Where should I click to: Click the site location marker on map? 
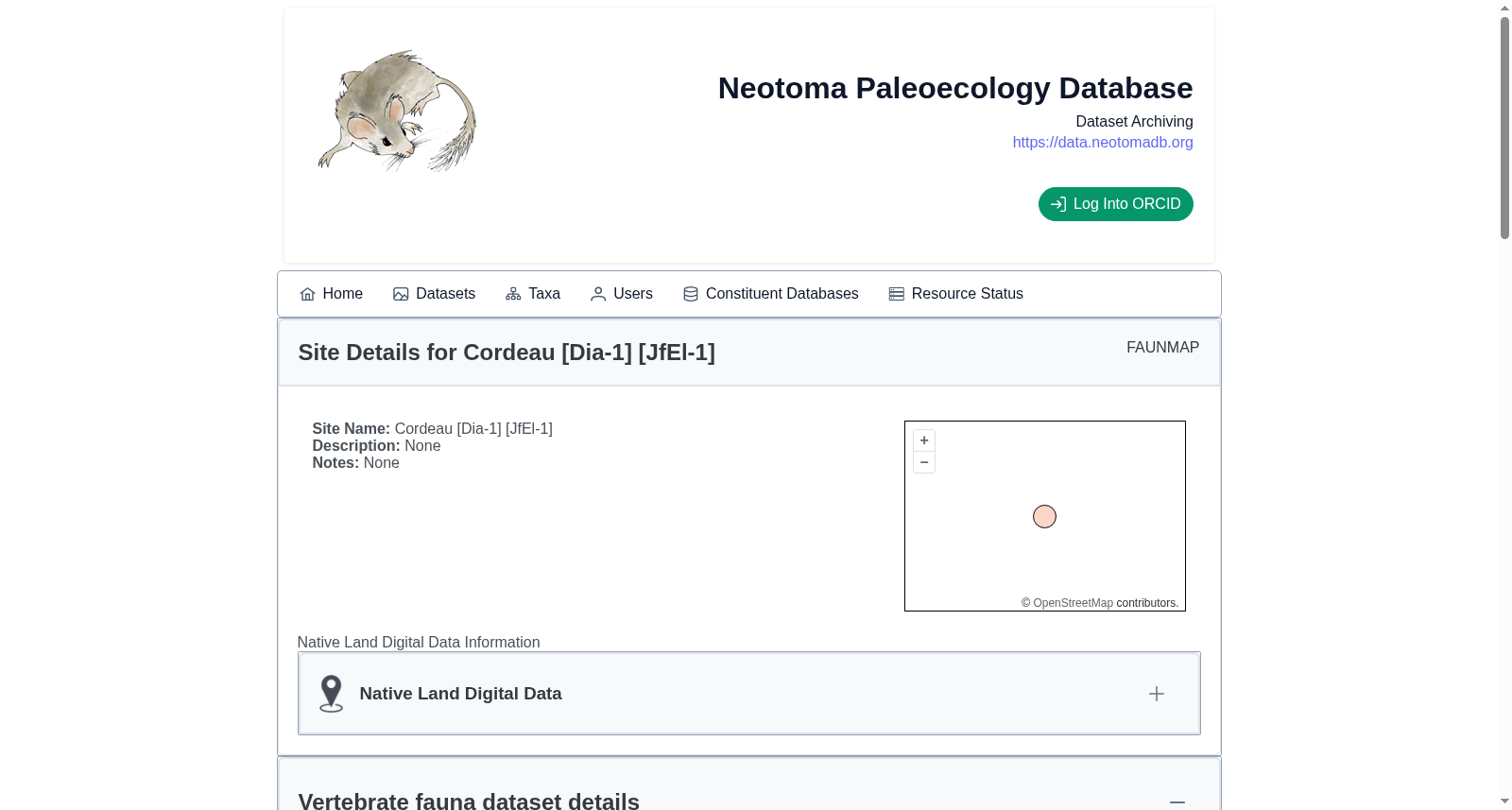click(x=1044, y=517)
